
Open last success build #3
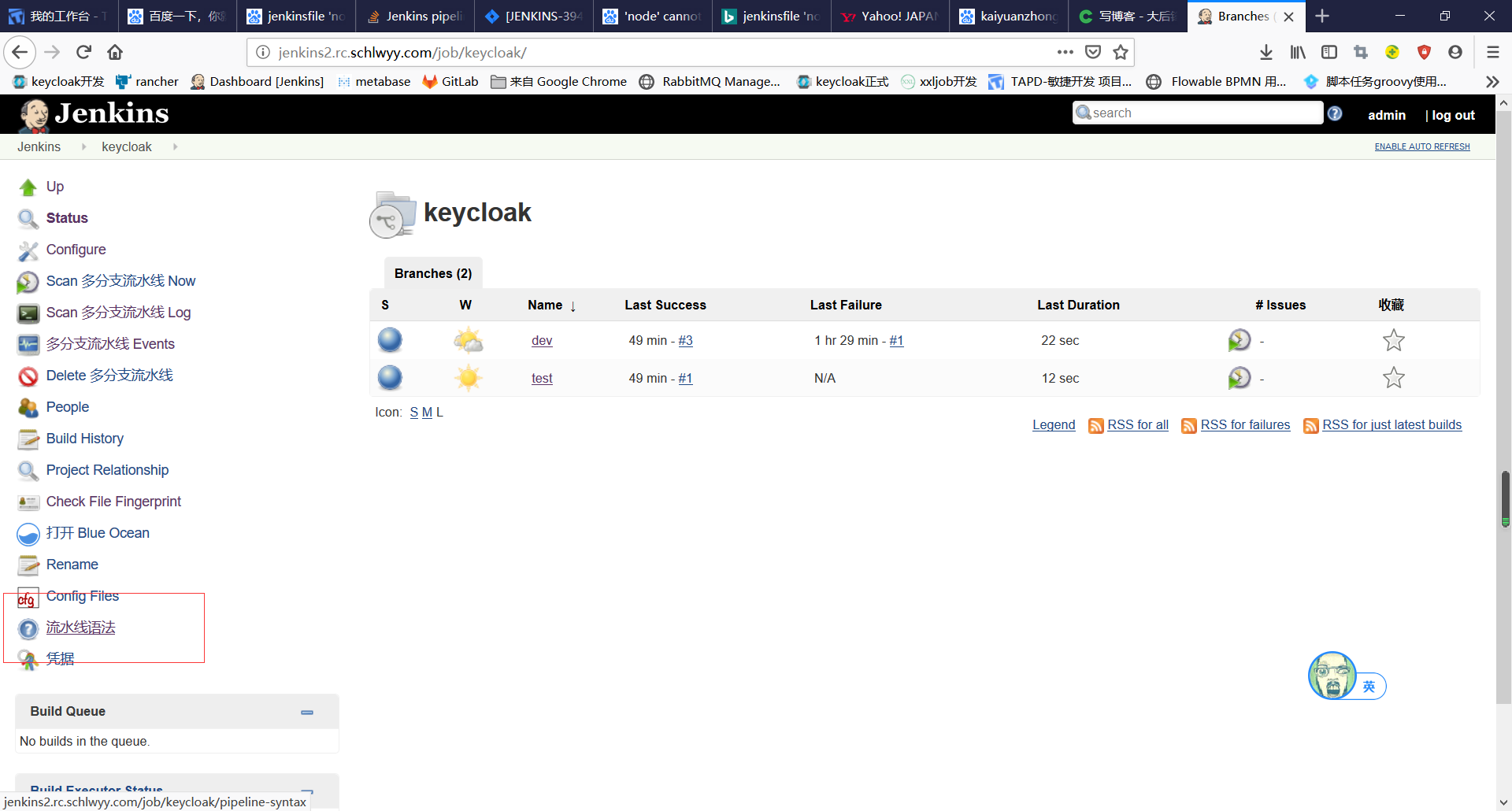[x=685, y=340]
